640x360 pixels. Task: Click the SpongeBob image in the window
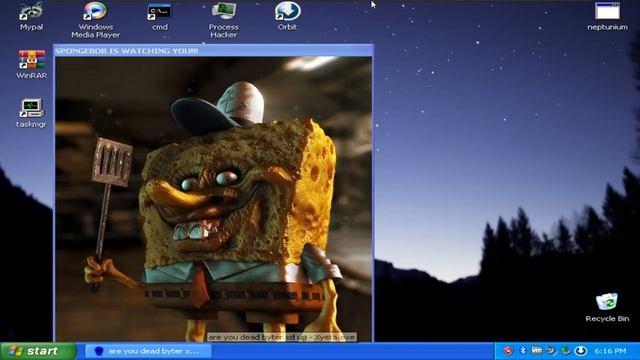click(213, 199)
